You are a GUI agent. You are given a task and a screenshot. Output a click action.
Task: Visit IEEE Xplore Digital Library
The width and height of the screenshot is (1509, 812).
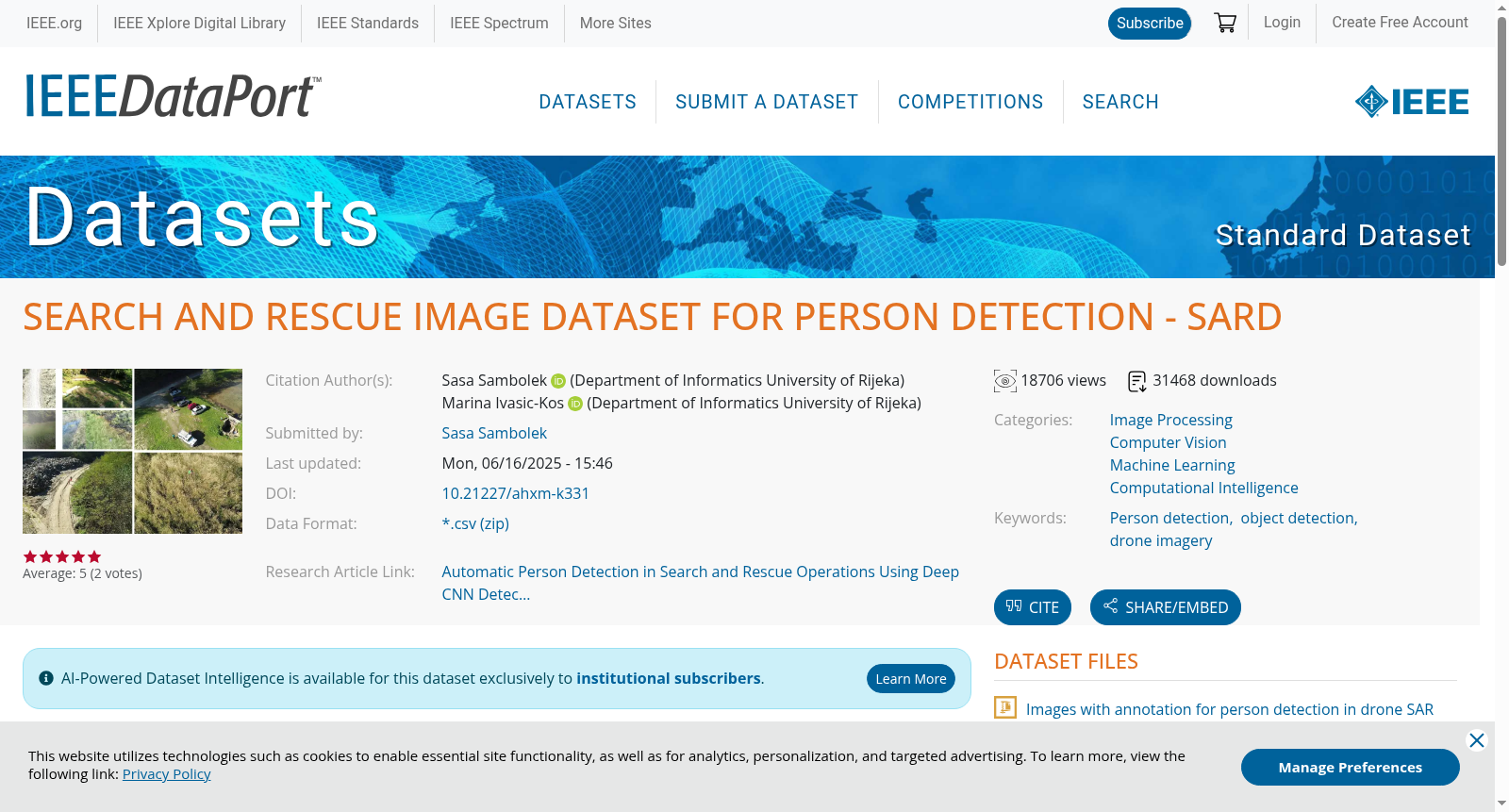pos(199,23)
